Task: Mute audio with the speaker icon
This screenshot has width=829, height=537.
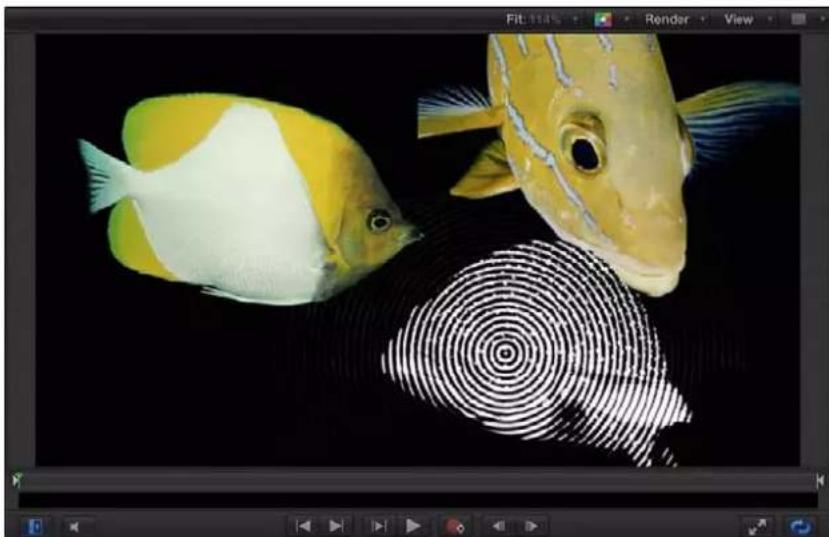Action: (75, 526)
